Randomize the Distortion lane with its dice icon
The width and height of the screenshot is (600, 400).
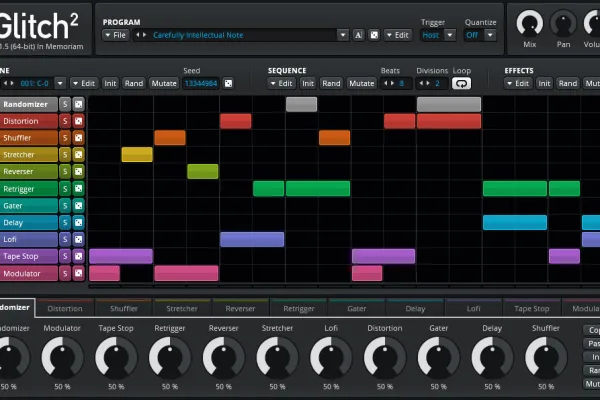(78, 121)
